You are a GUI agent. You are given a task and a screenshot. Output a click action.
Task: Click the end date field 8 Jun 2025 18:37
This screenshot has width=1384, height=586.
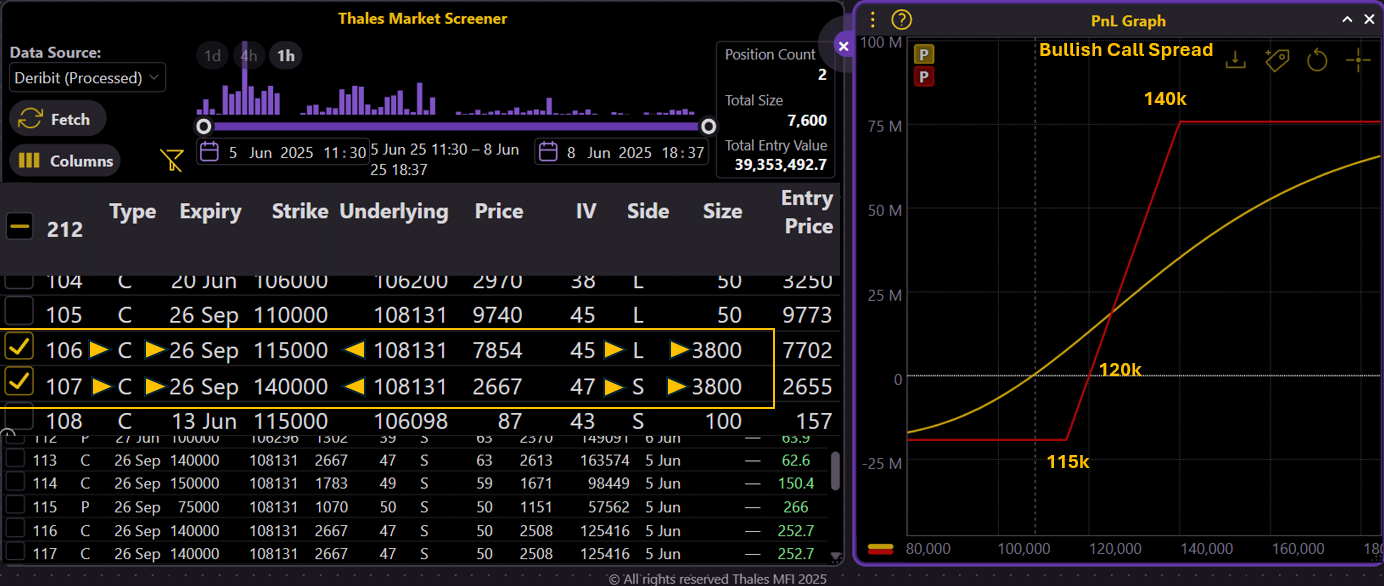click(621, 152)
